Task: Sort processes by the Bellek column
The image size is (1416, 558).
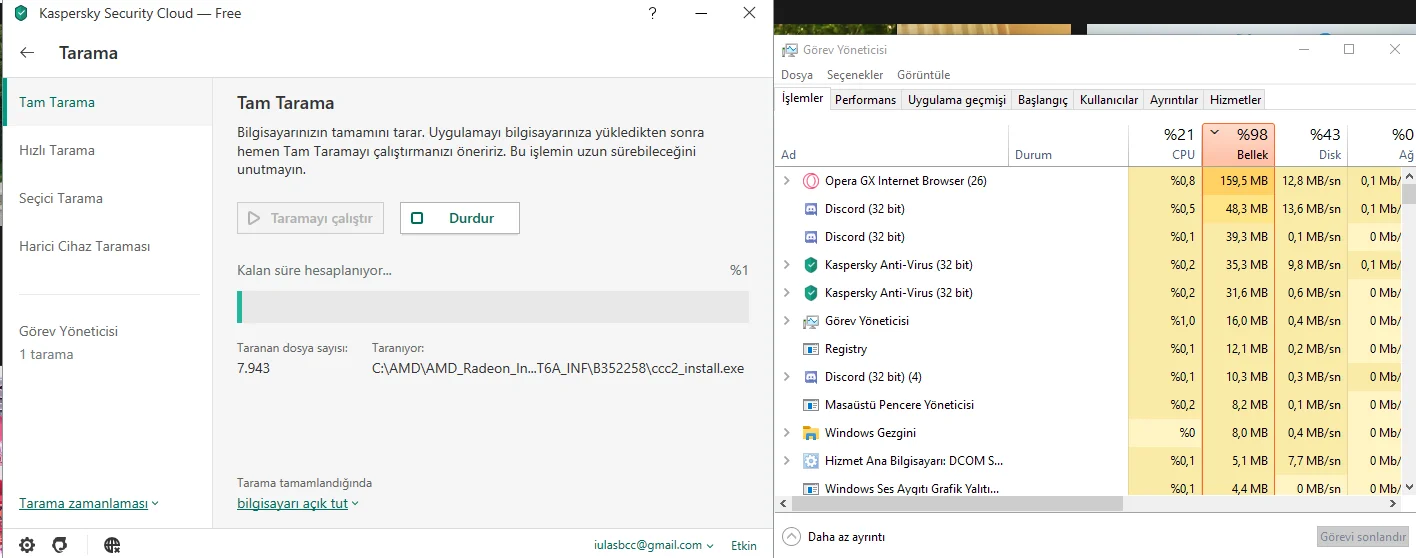Action: (1238, 145)
